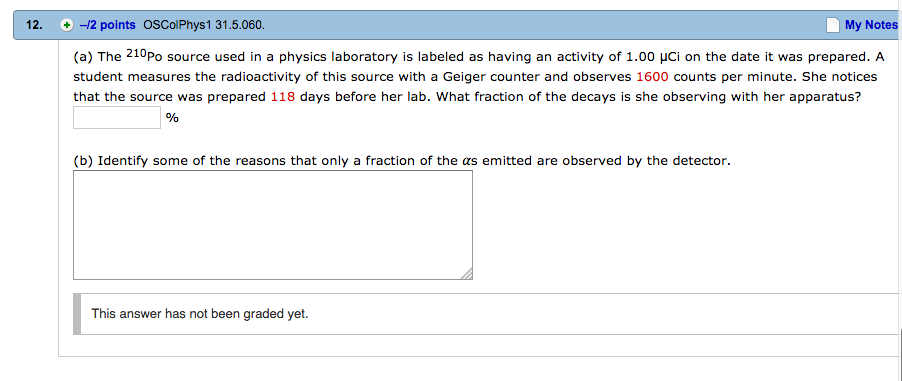Screen dimensions: 902x381
Task: Expand question 12 with green plus icon
Action: (x=67, y=25)
